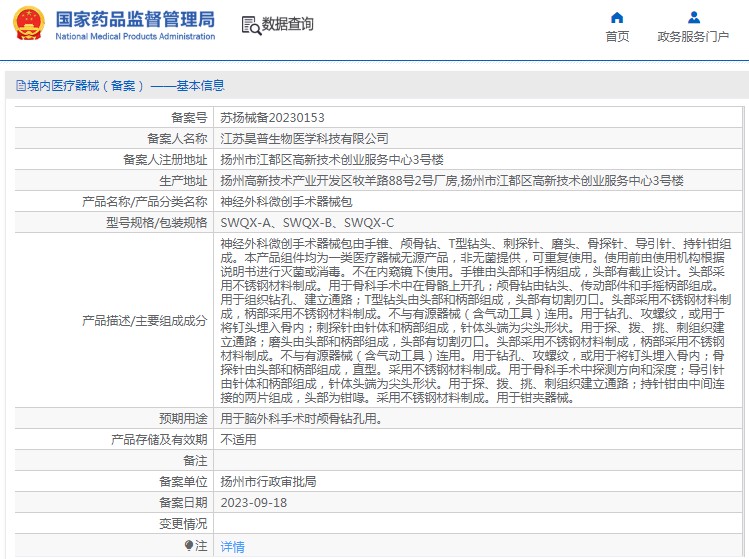The width and height of the screenshot is (749, 559).
Task: Click the 数据查询 heading text
Action: tap(288, 23)
